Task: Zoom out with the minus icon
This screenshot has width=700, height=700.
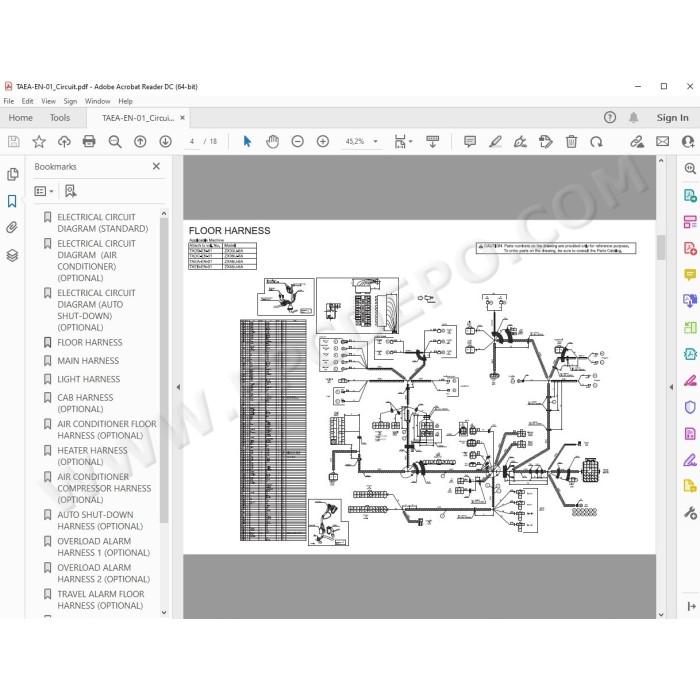Action: 297,142
